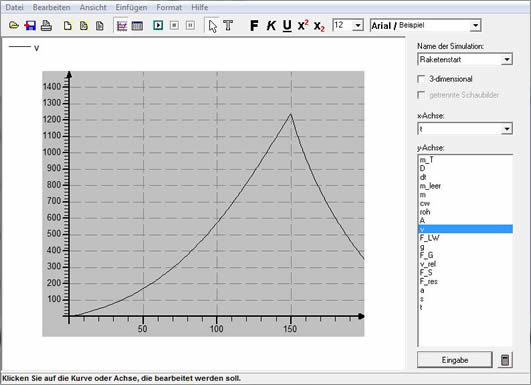The image size is (531, 385).
Task: Select m_leer in the y-Achse list
Action: click(466, 186)
